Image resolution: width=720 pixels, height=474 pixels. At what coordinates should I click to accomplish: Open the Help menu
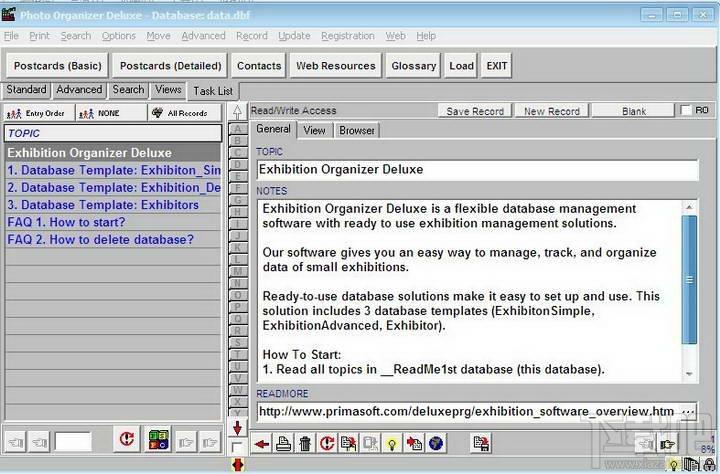point(426,36)
